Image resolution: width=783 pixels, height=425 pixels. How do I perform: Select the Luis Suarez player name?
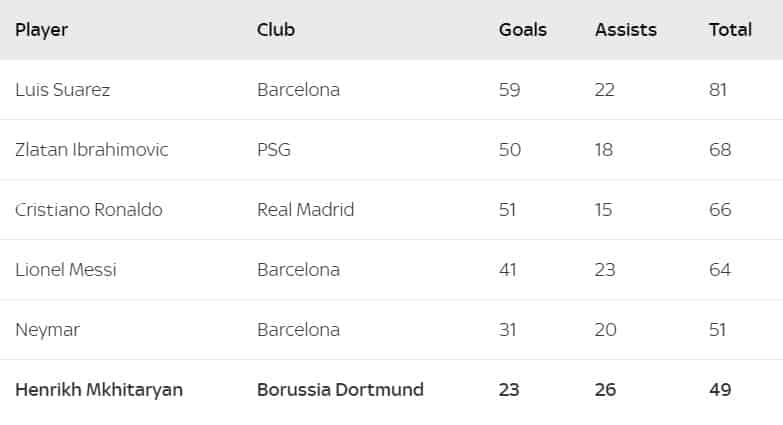63,90
